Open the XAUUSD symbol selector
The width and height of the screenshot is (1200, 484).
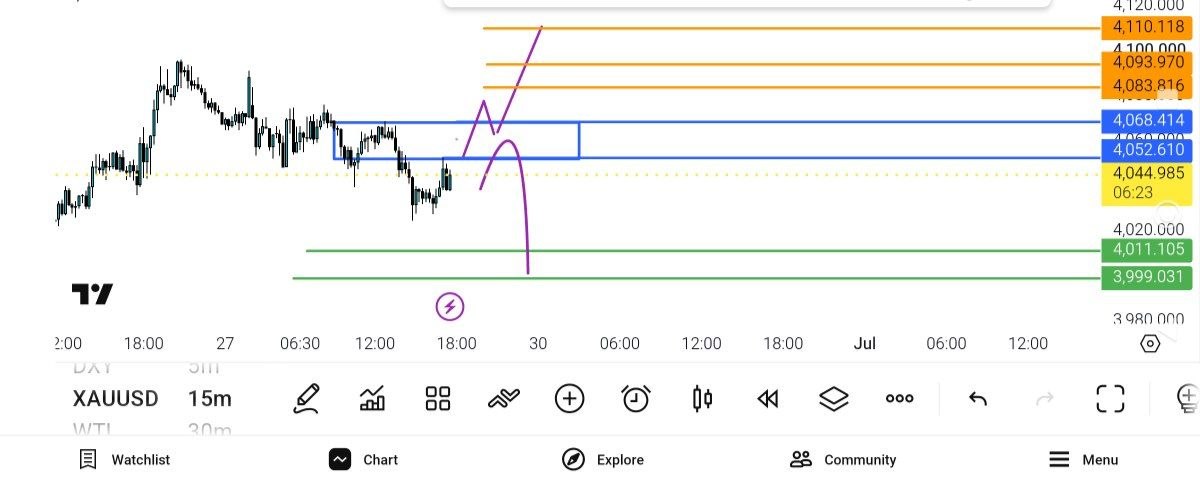pyautogui.click(x=115, y=398)
